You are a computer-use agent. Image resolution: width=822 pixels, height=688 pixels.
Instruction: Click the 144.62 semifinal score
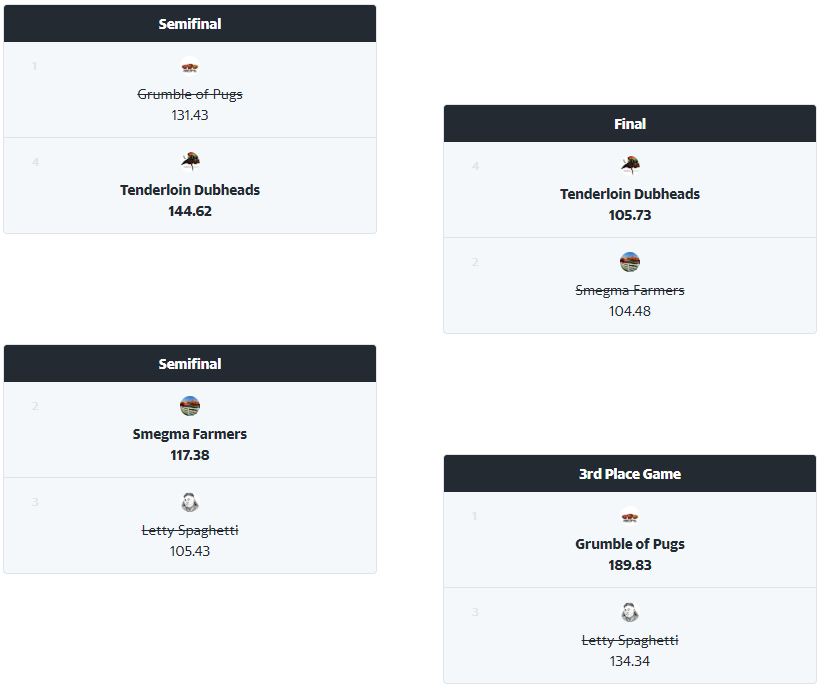190,211
